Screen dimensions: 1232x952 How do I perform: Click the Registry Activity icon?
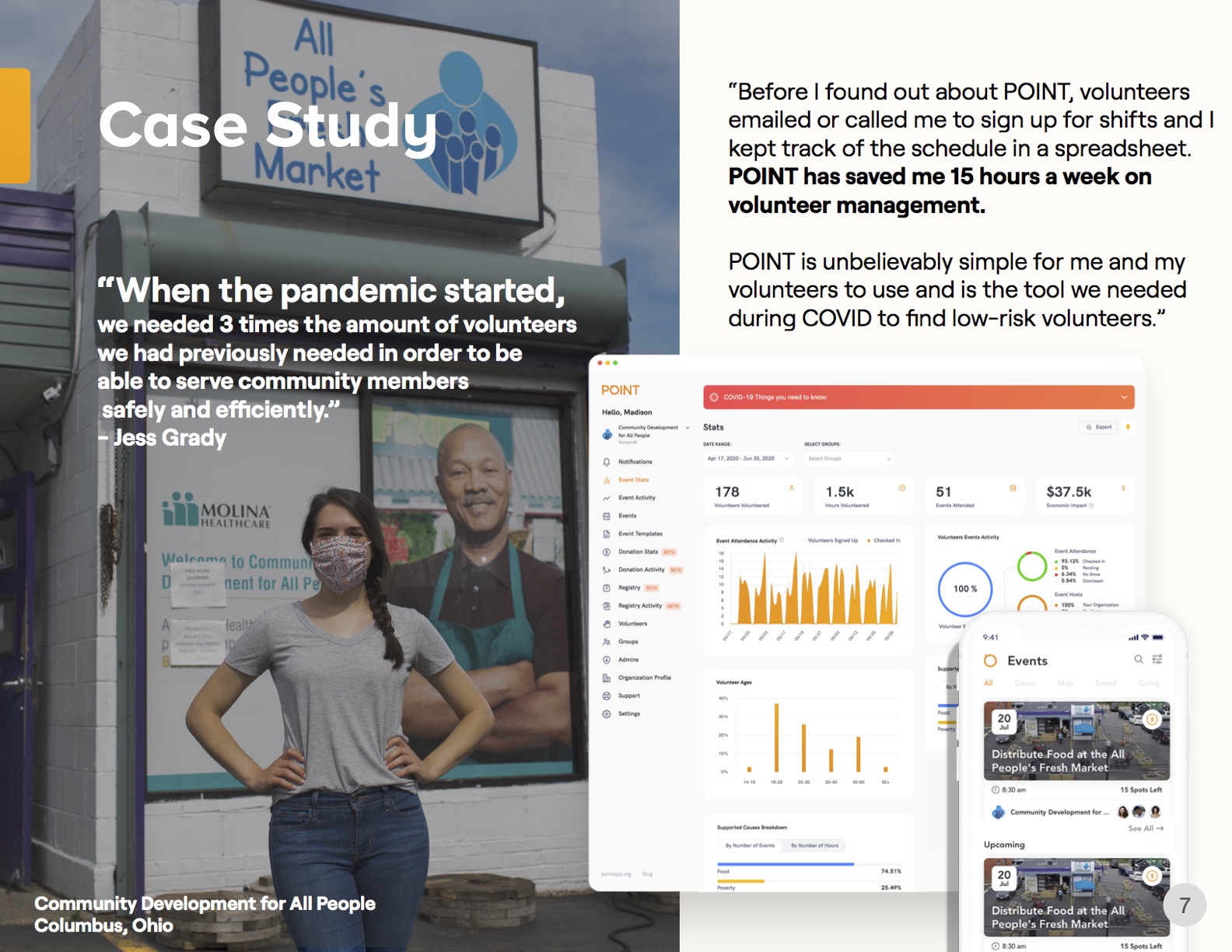(607, 606)
